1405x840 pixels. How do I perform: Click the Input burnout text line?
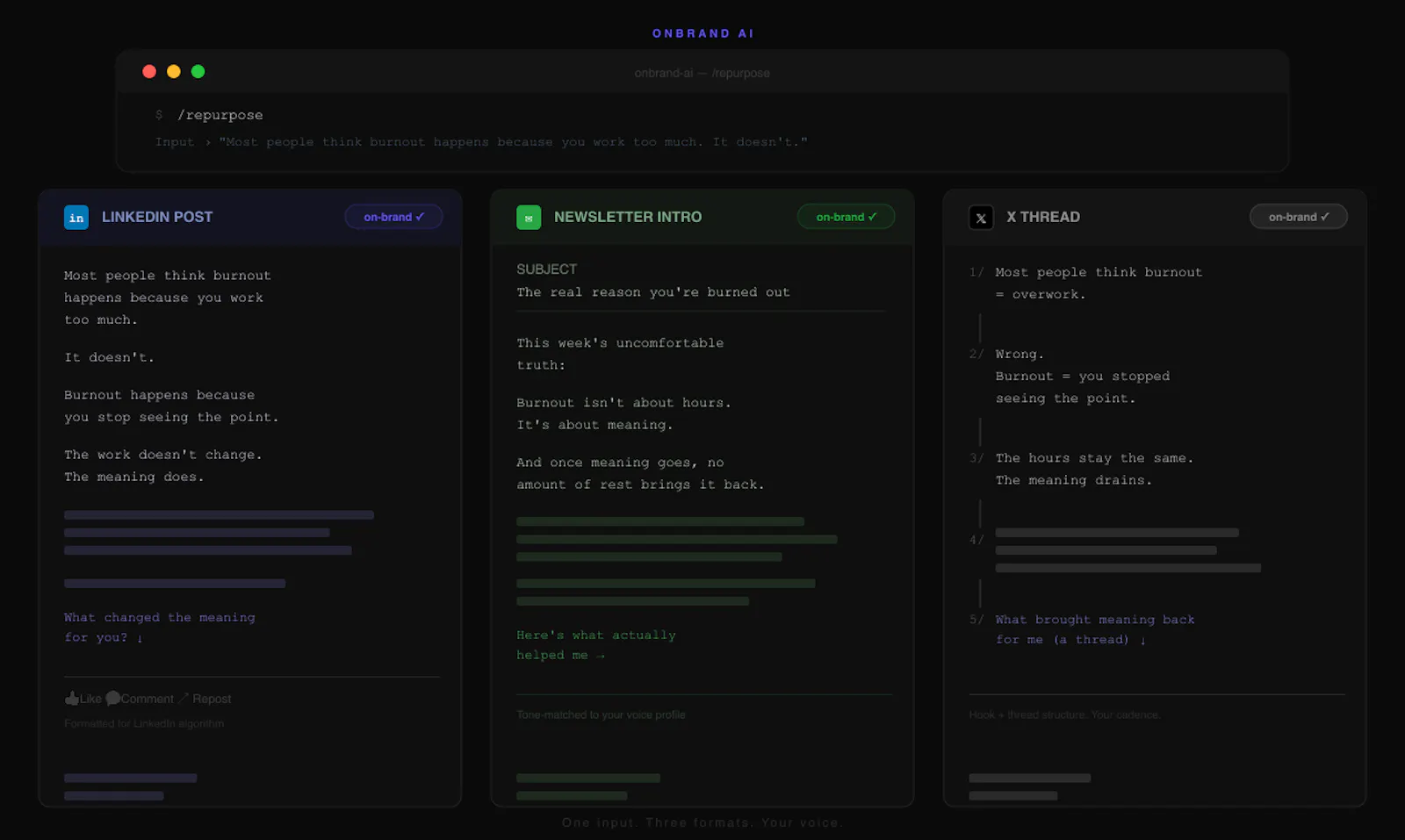click(481, 142)
